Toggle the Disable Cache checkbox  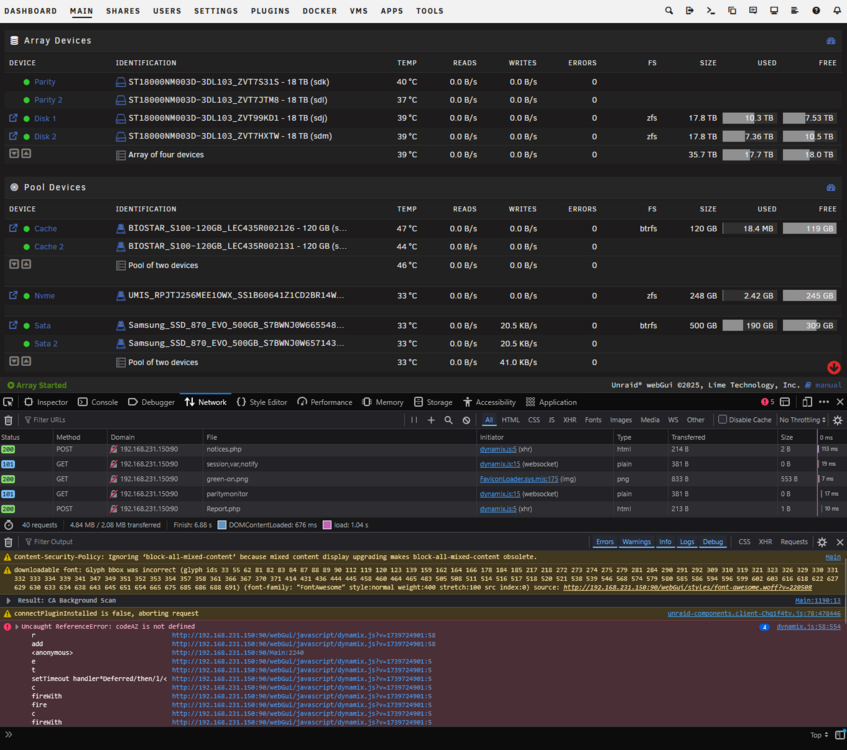pyautogui.click(x=722, y=419)
